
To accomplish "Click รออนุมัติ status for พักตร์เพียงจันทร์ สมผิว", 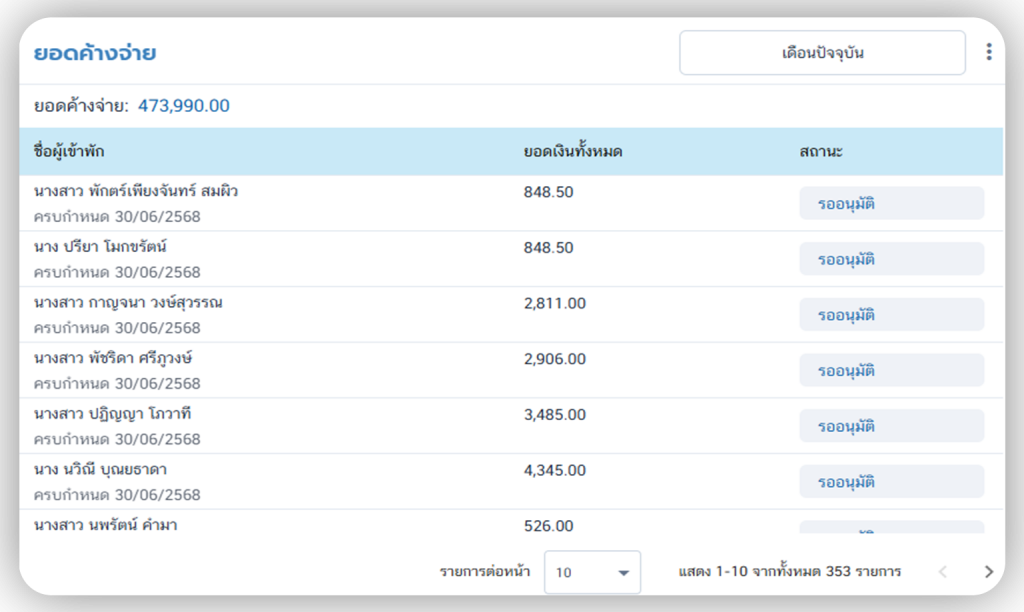I will point(890,204).
